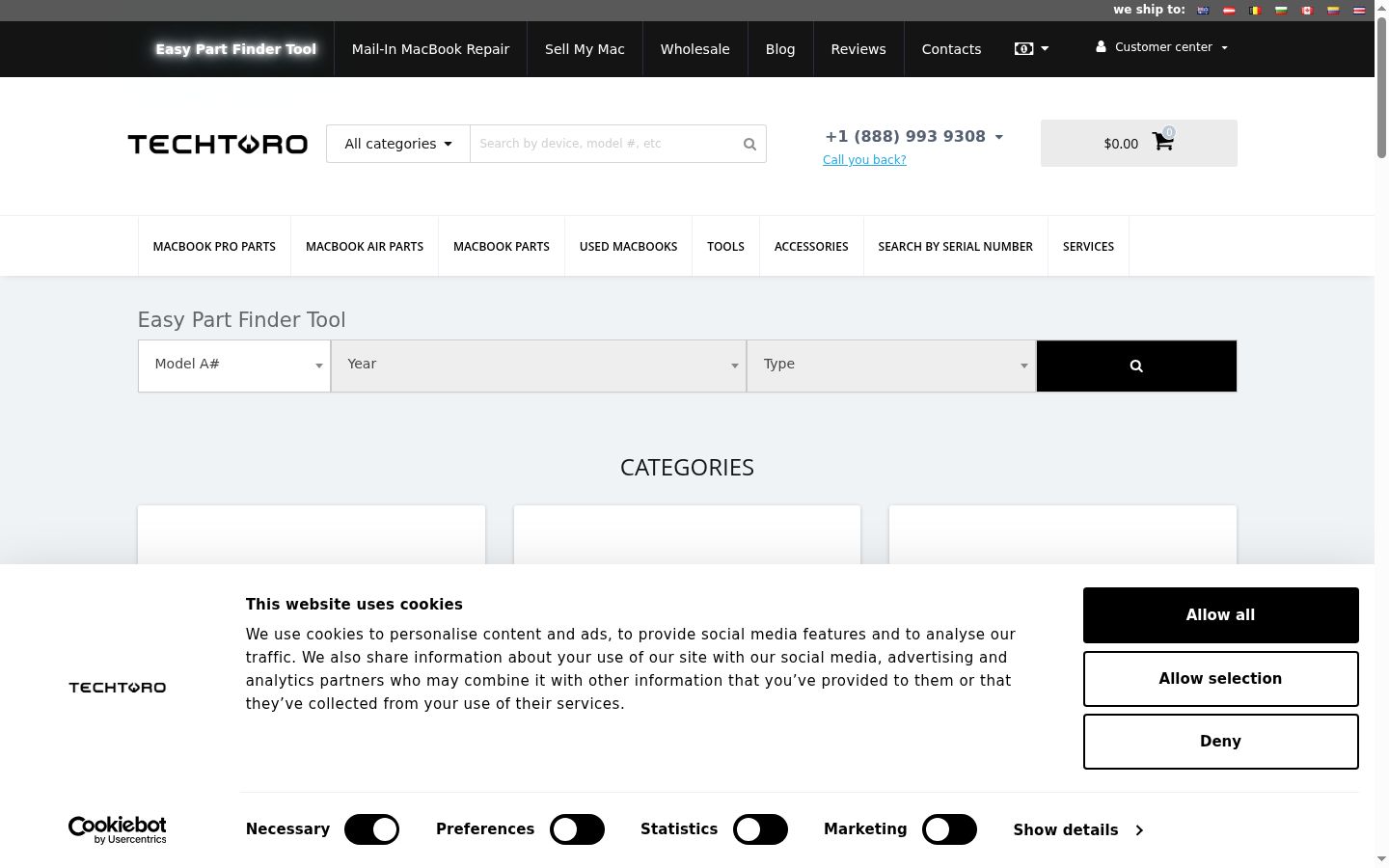1389x868 pixels.
Task: Open the All categories dropdown
Action: 398,144
